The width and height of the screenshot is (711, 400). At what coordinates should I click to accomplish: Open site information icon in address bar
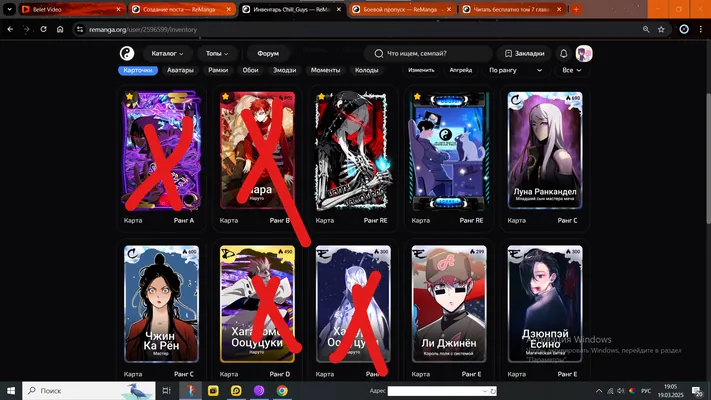pos(80,29)
